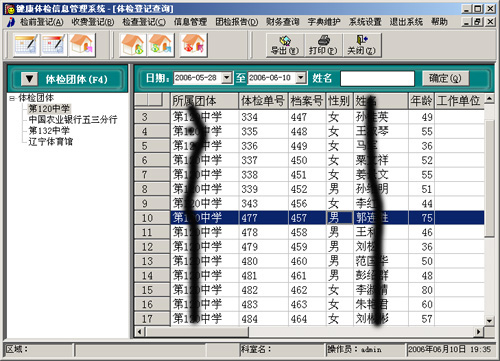The width and height of the screenshot is (500, 361).
Task: Select 第132中学 in the group tree
Action: tap(49, 130)
